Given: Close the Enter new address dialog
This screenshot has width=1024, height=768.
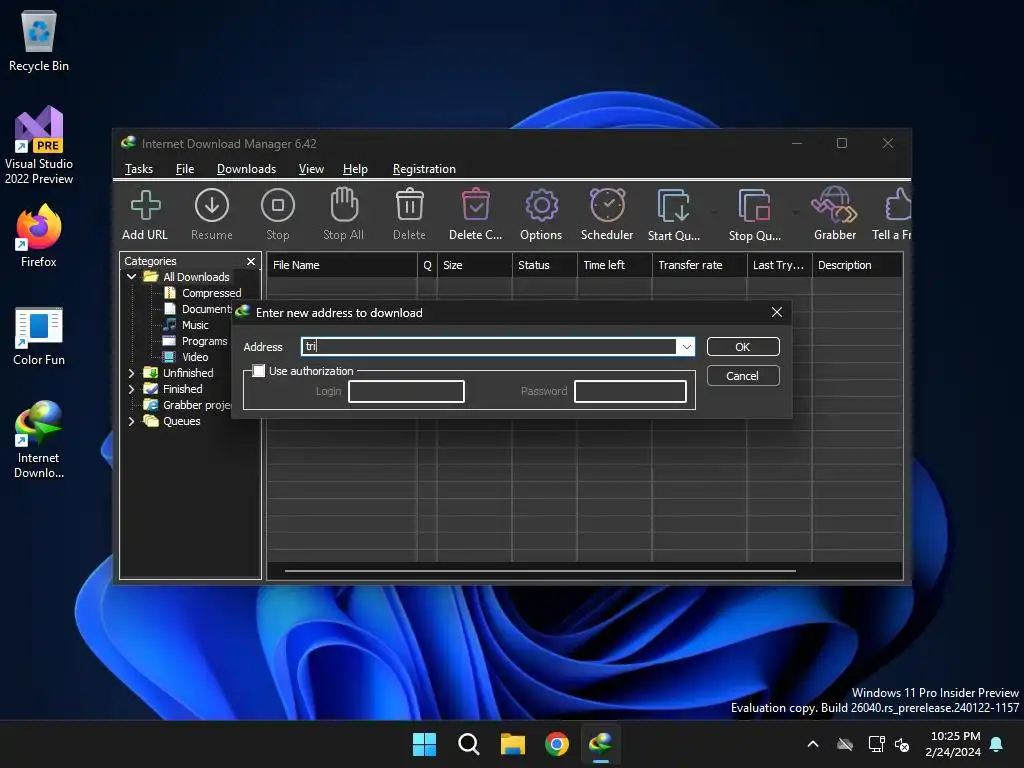Looking at the screenshot, I should point(776,312).
